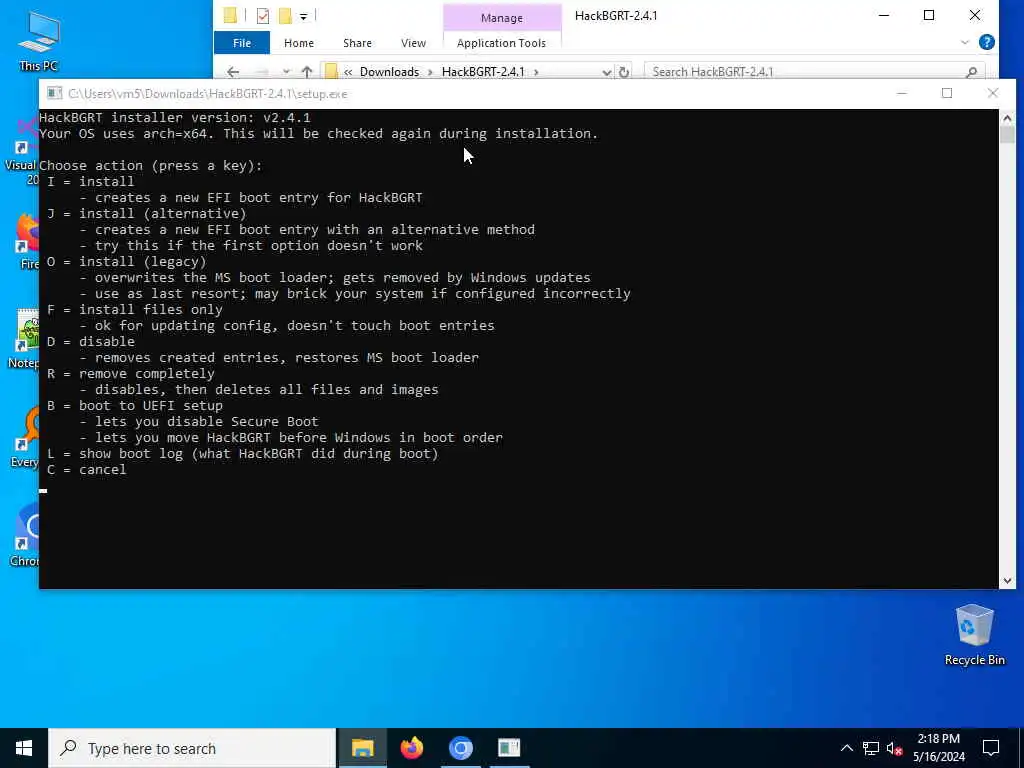This screenshot has width=1024, height=768.
Task: Show hidden system tray icons
Action: (x=846, y=748)
